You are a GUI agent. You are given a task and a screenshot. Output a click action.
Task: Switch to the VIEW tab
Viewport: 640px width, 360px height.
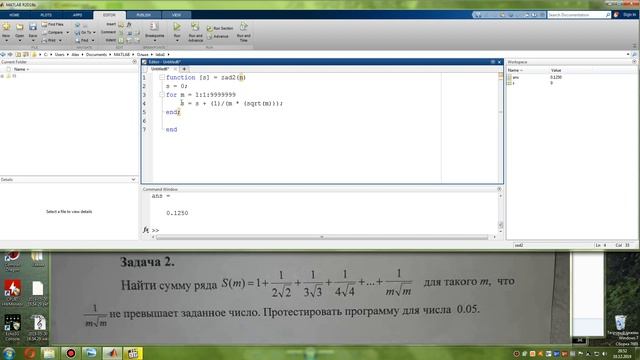(176, 15)
